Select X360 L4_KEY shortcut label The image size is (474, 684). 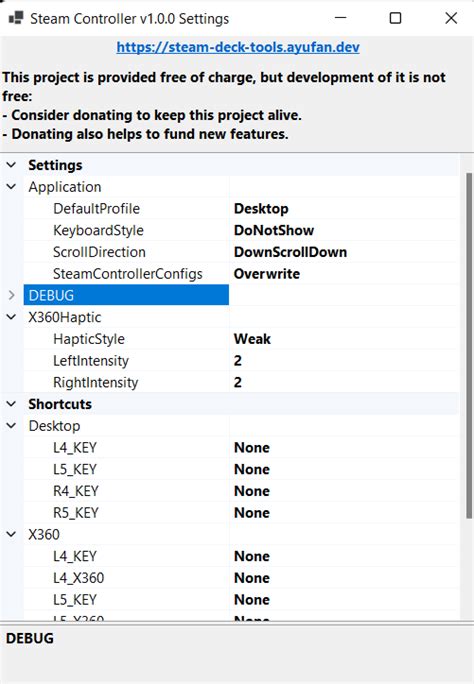pos(75,556)
